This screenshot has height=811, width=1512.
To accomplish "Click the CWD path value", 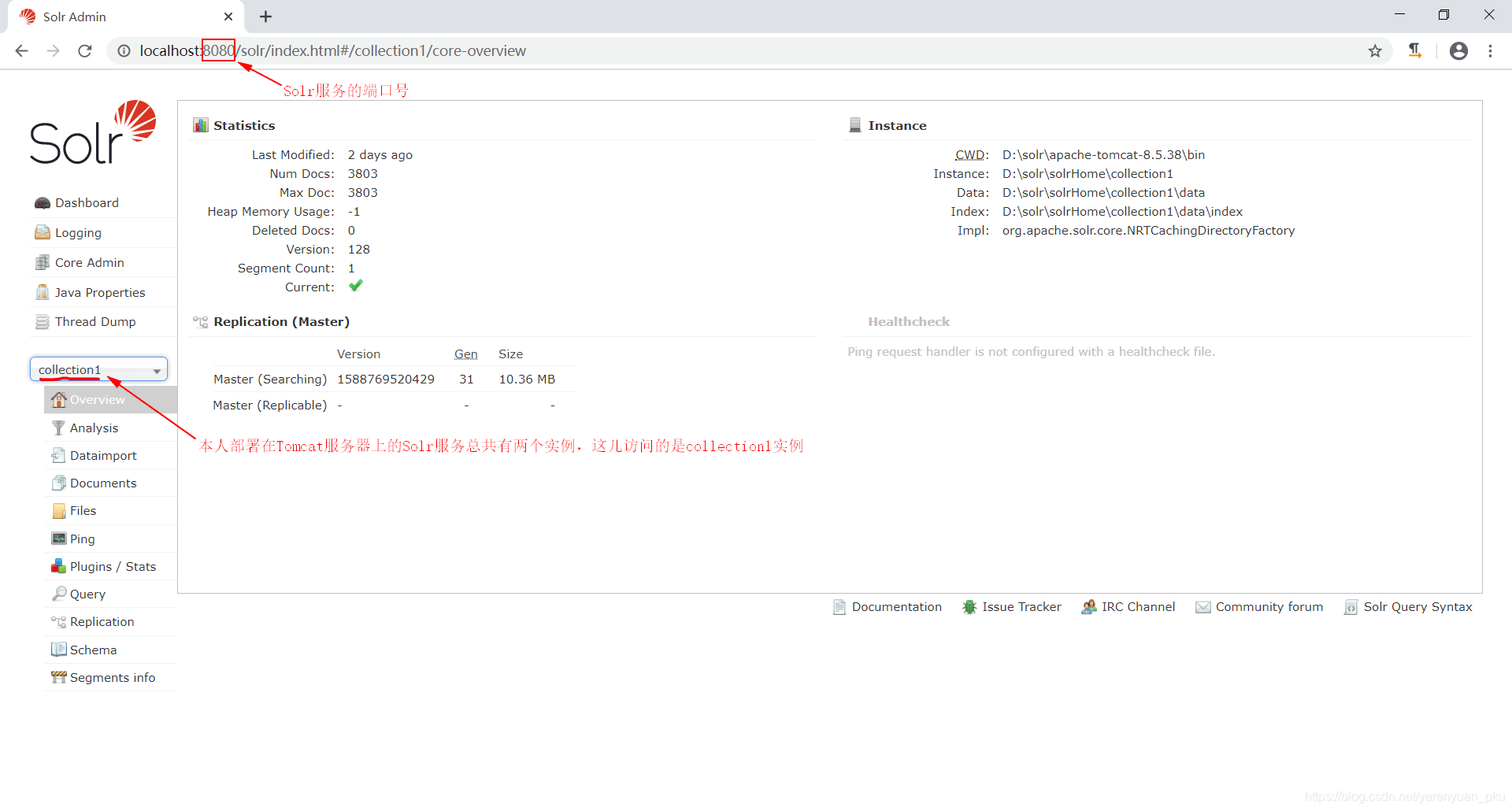I will click(x=1103, y=155).
